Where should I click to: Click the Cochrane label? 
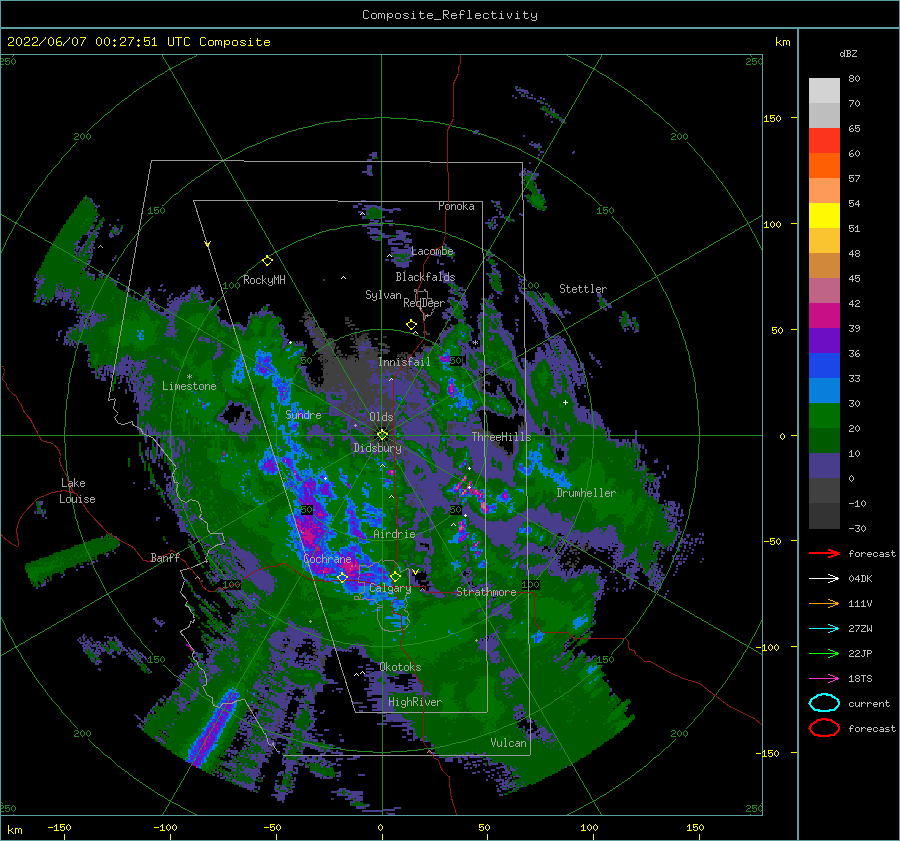(x=327, y=559)
